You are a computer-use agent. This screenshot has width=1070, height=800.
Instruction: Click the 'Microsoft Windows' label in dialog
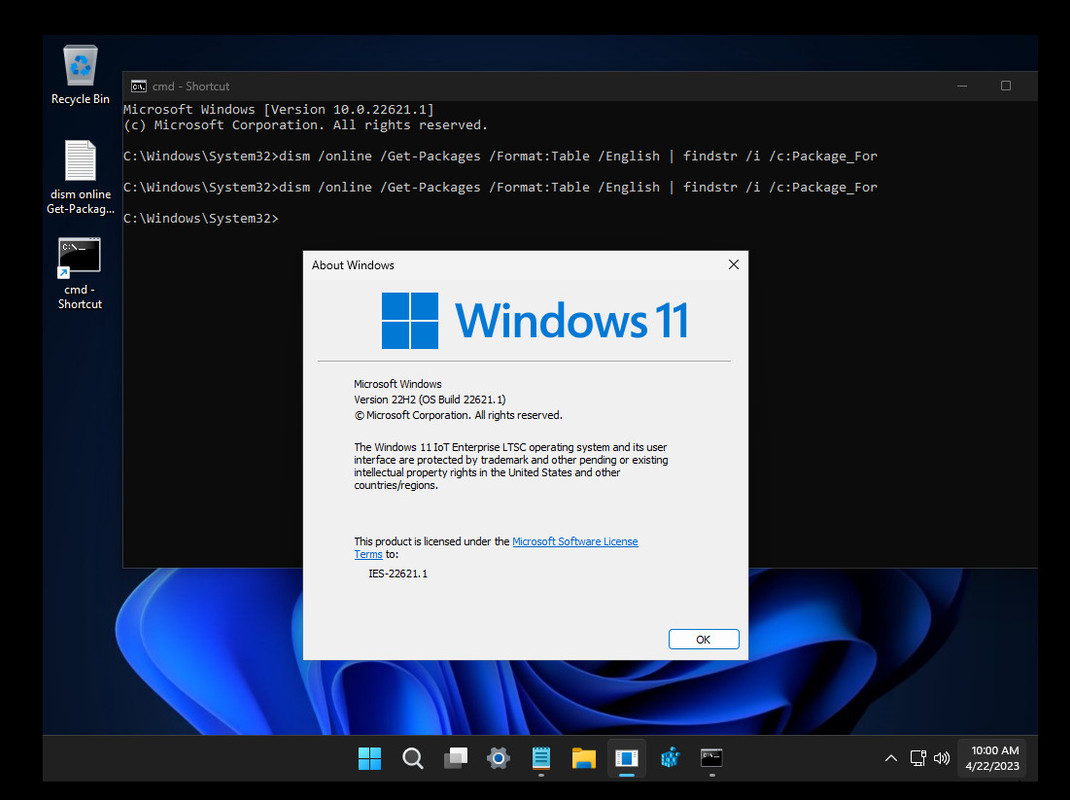click(x=398, y=384)
